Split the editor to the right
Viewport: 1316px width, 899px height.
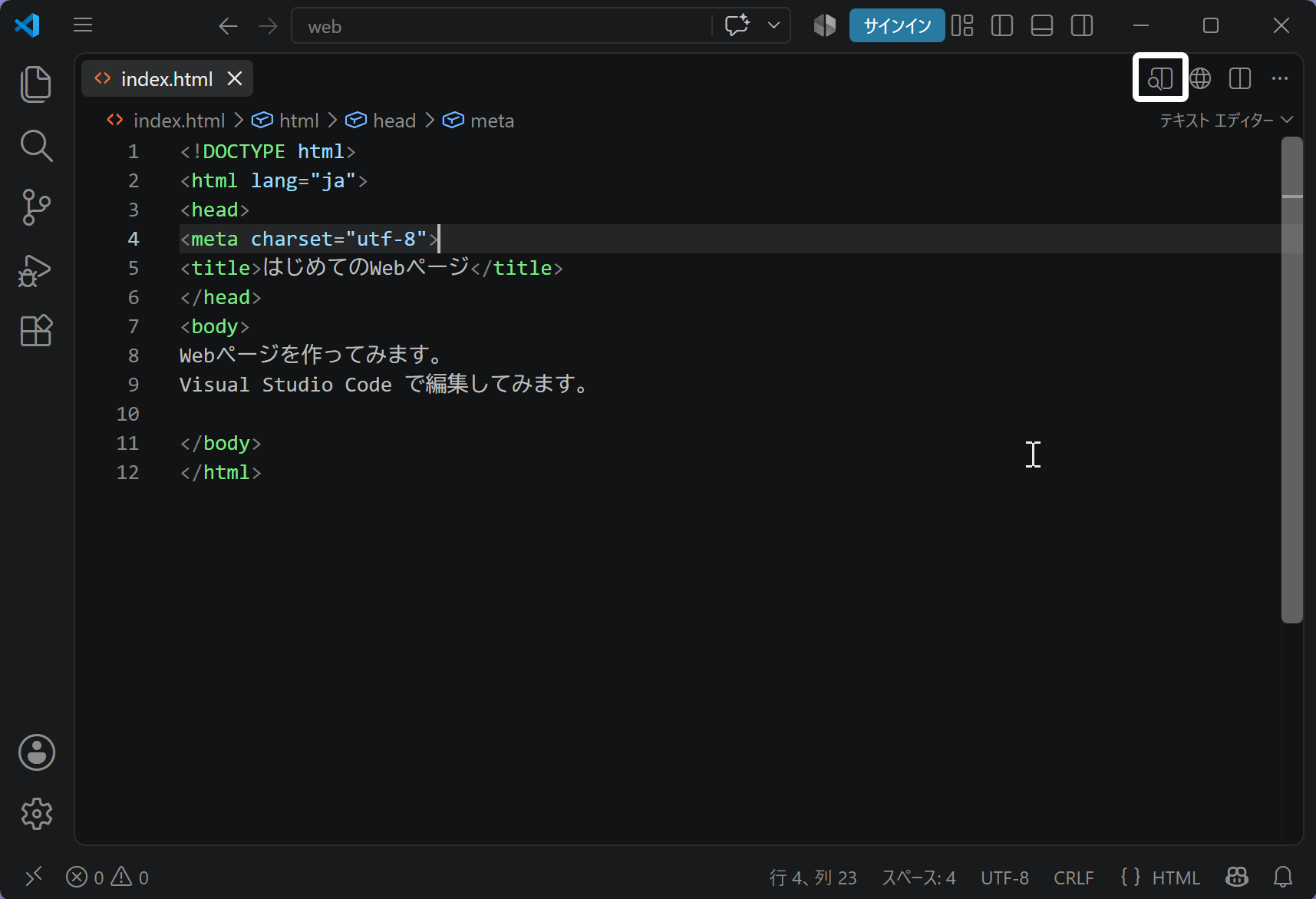(1240, 78)
